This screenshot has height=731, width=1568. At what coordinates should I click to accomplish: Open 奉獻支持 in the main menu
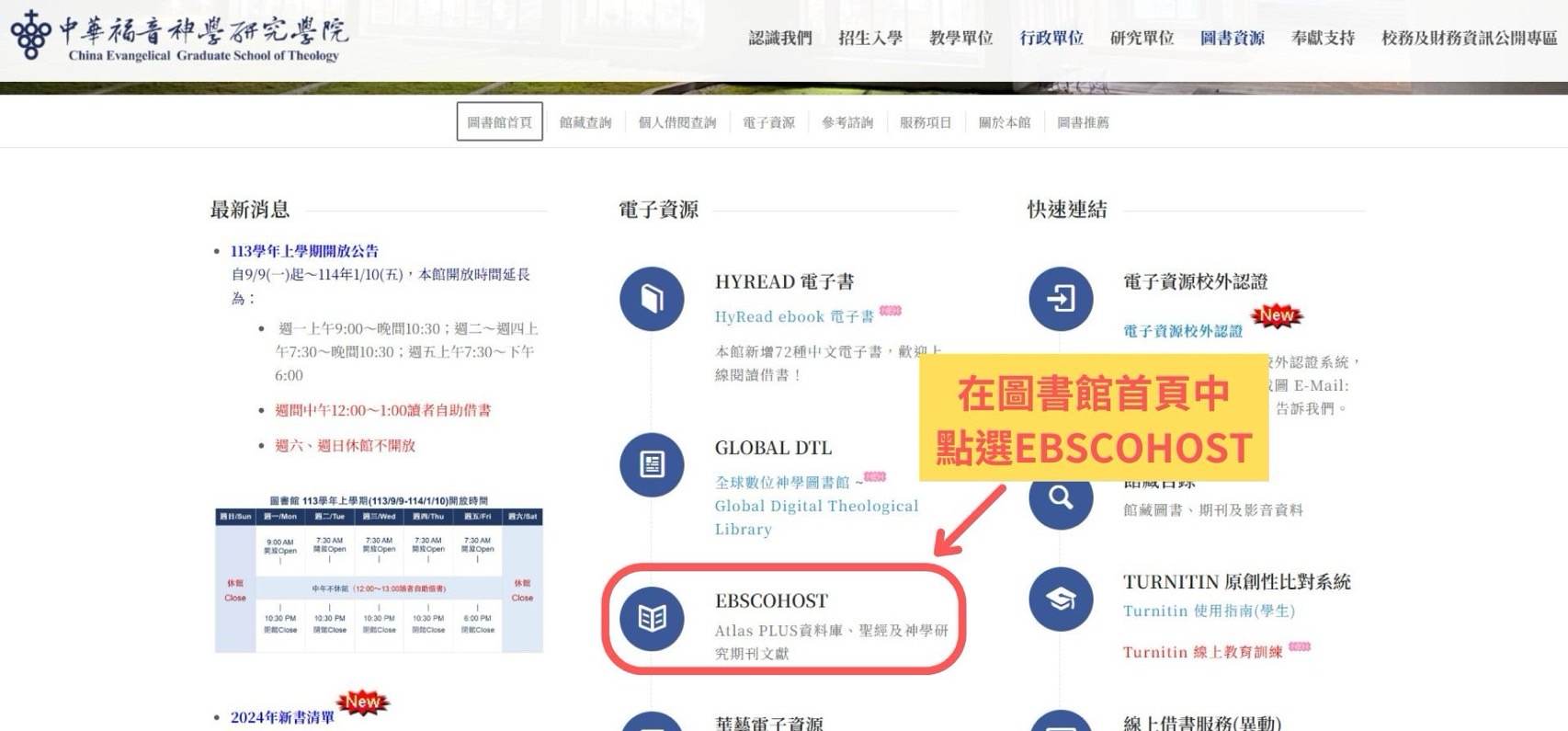coord(1324,38)
